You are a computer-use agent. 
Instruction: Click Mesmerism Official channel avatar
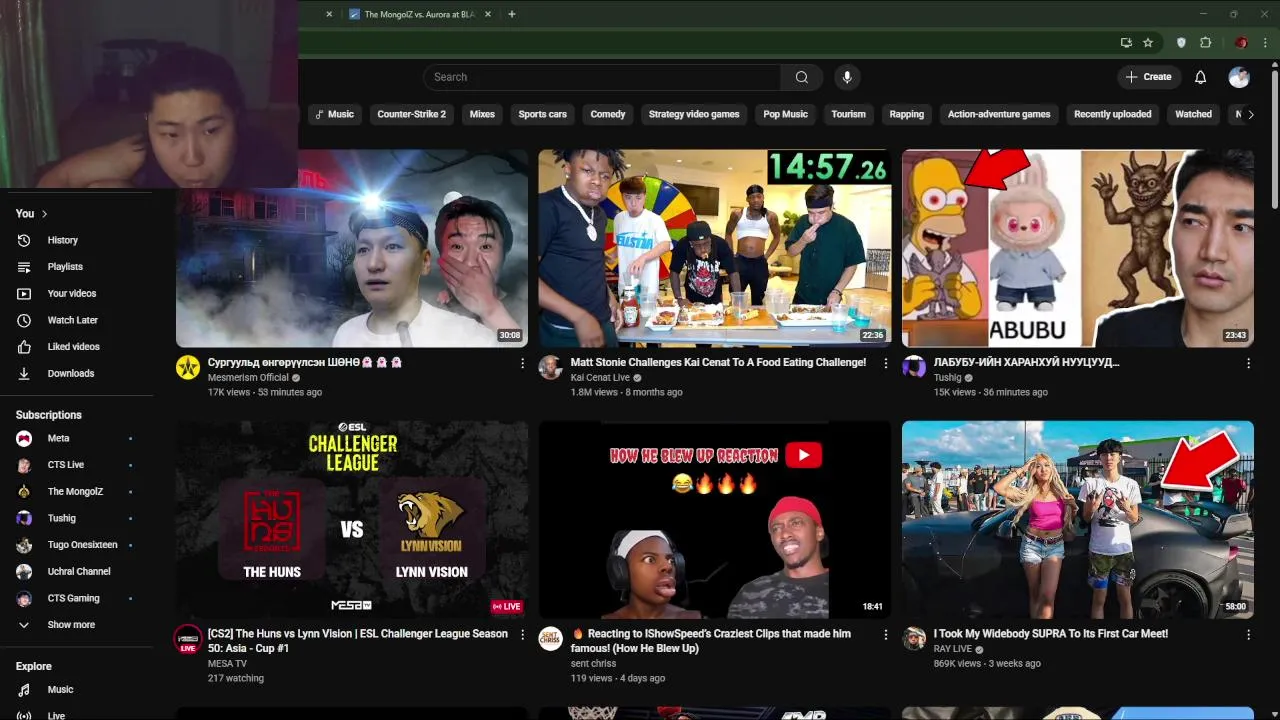tap(188, 367)
